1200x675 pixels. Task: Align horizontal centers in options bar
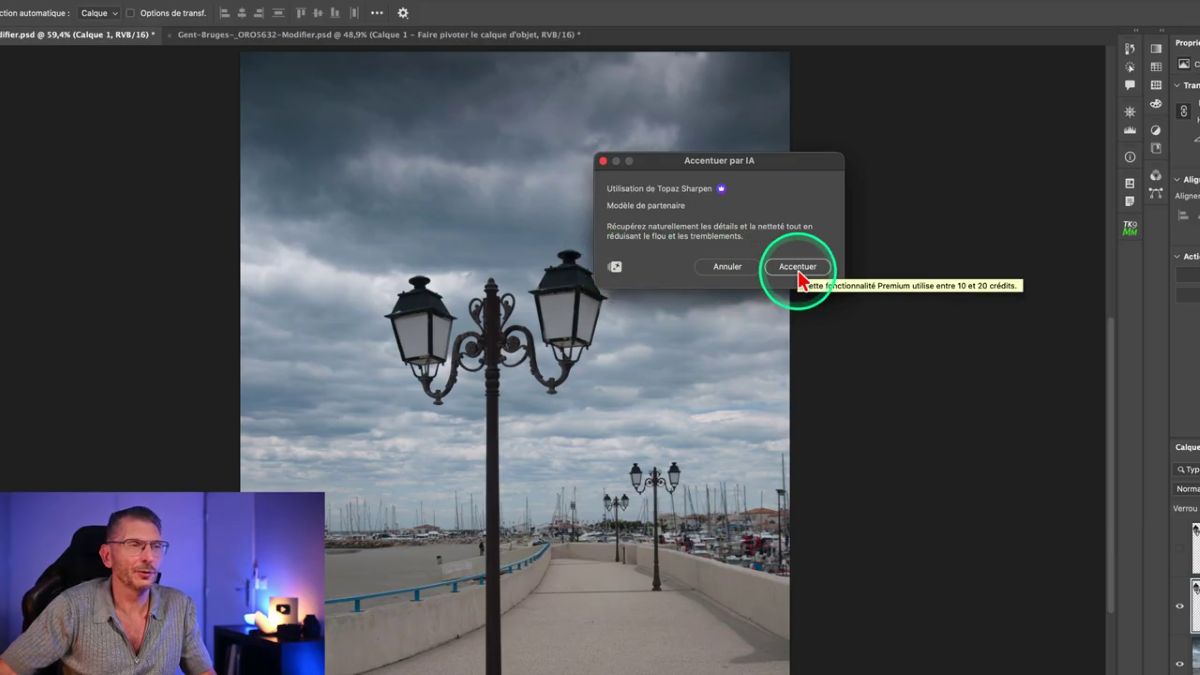pos(242,13)
